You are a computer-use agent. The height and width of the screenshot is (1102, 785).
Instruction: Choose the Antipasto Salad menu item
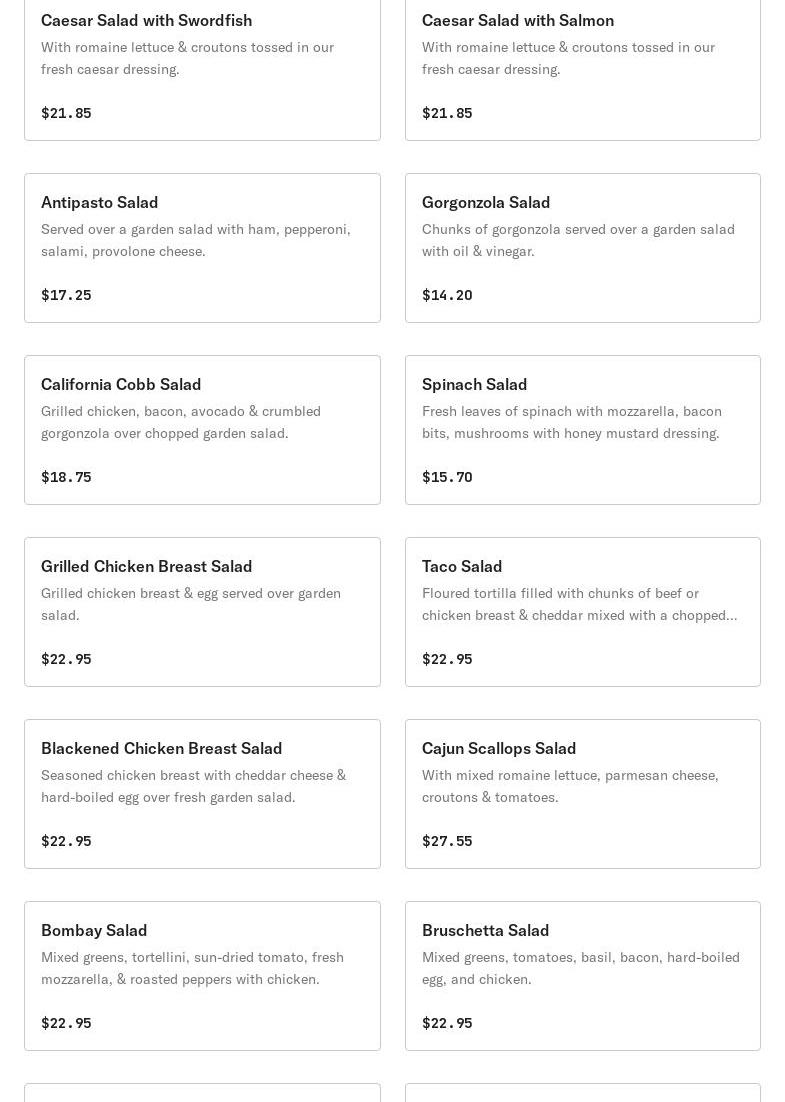(202, 248)
